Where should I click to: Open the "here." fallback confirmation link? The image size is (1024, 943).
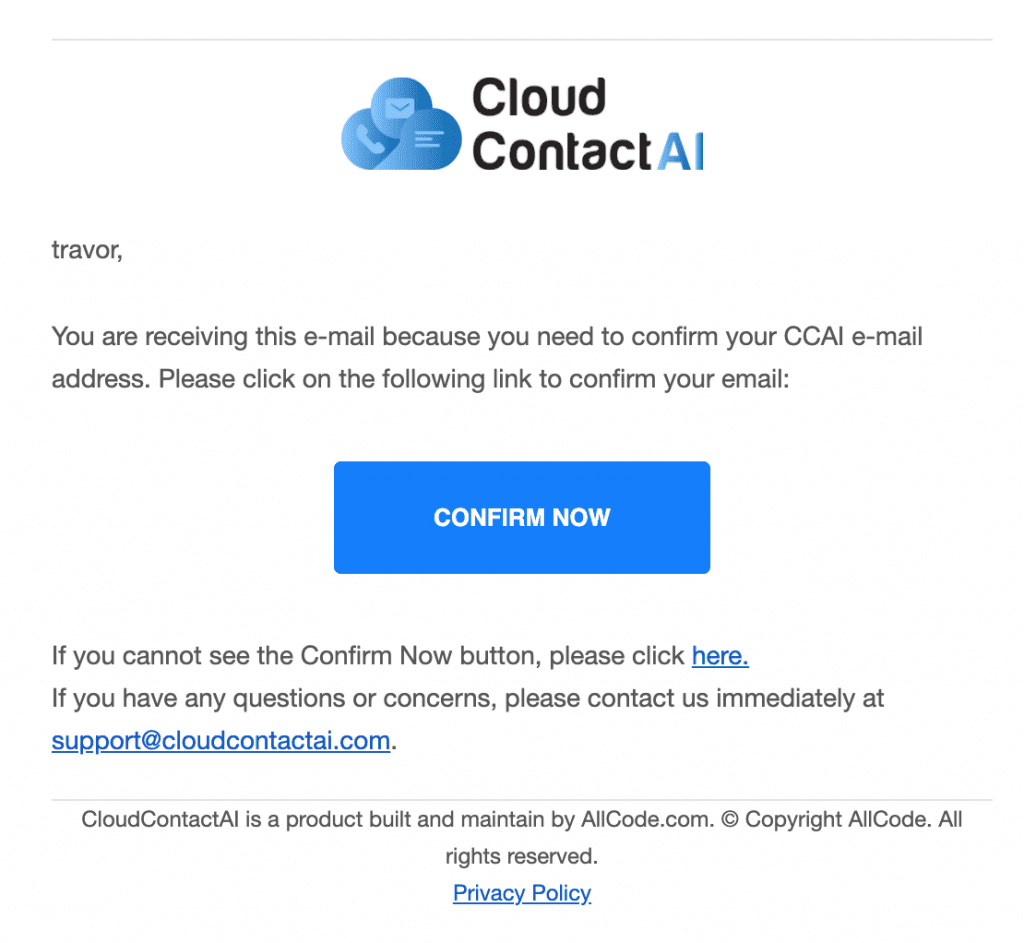720,656
